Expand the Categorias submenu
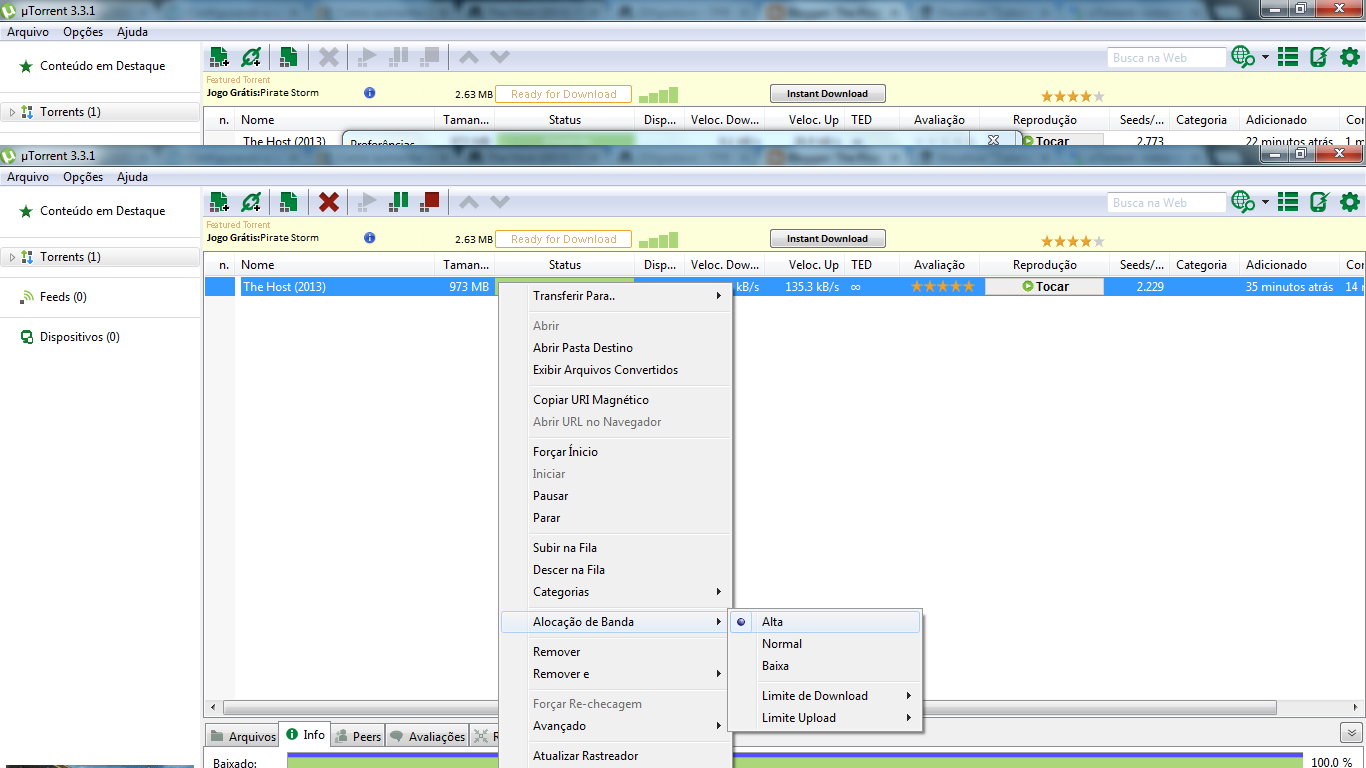 click(x=615, y=592)
